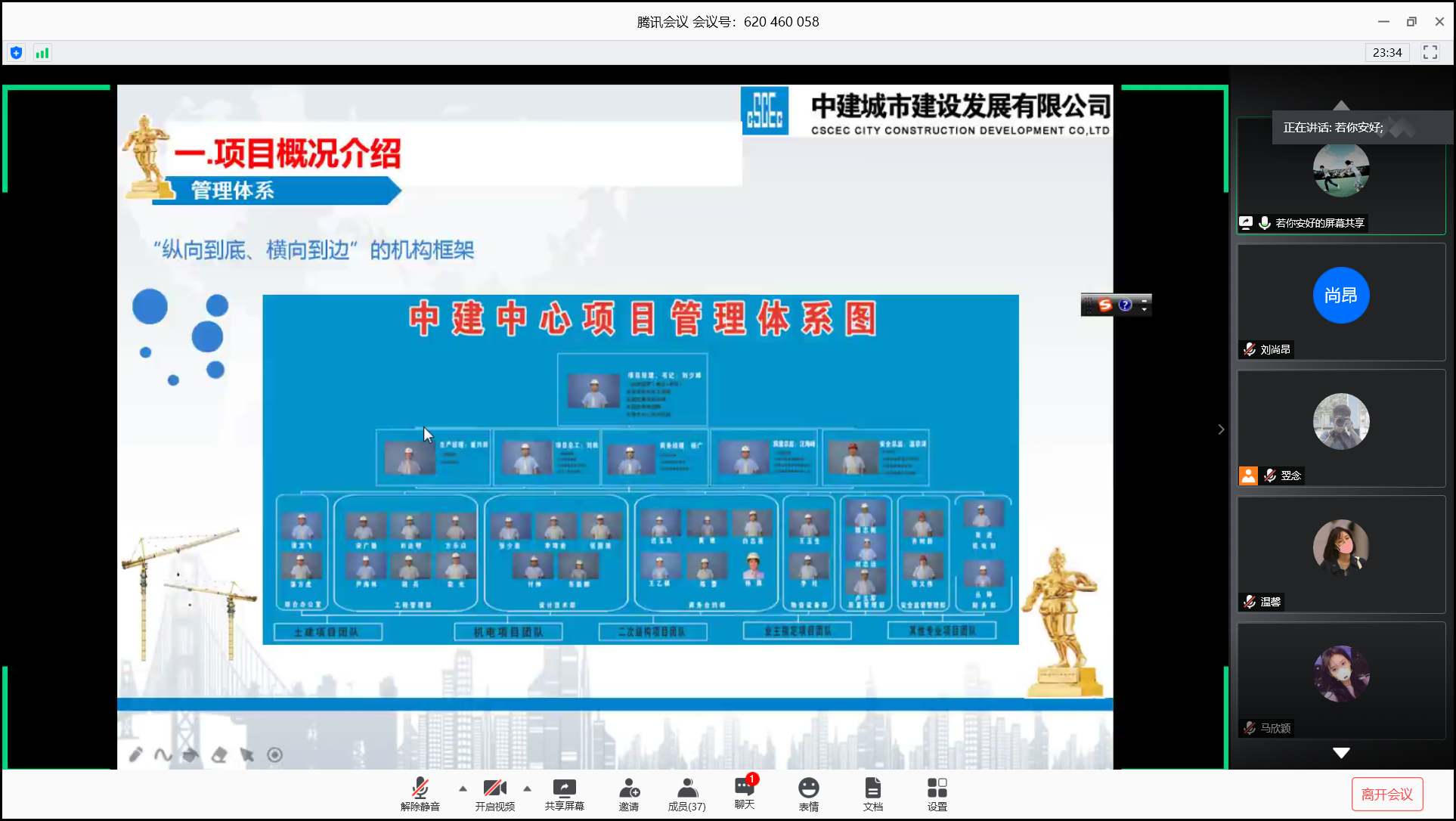Select the curve line annotation tool
Viewport: 1456px width, 821px height.
[163, 754]
